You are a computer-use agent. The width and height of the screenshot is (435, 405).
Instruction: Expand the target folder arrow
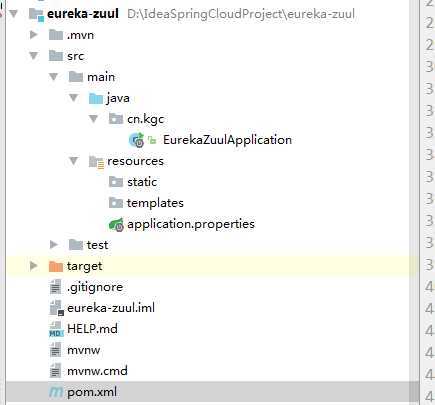(34, 266)
